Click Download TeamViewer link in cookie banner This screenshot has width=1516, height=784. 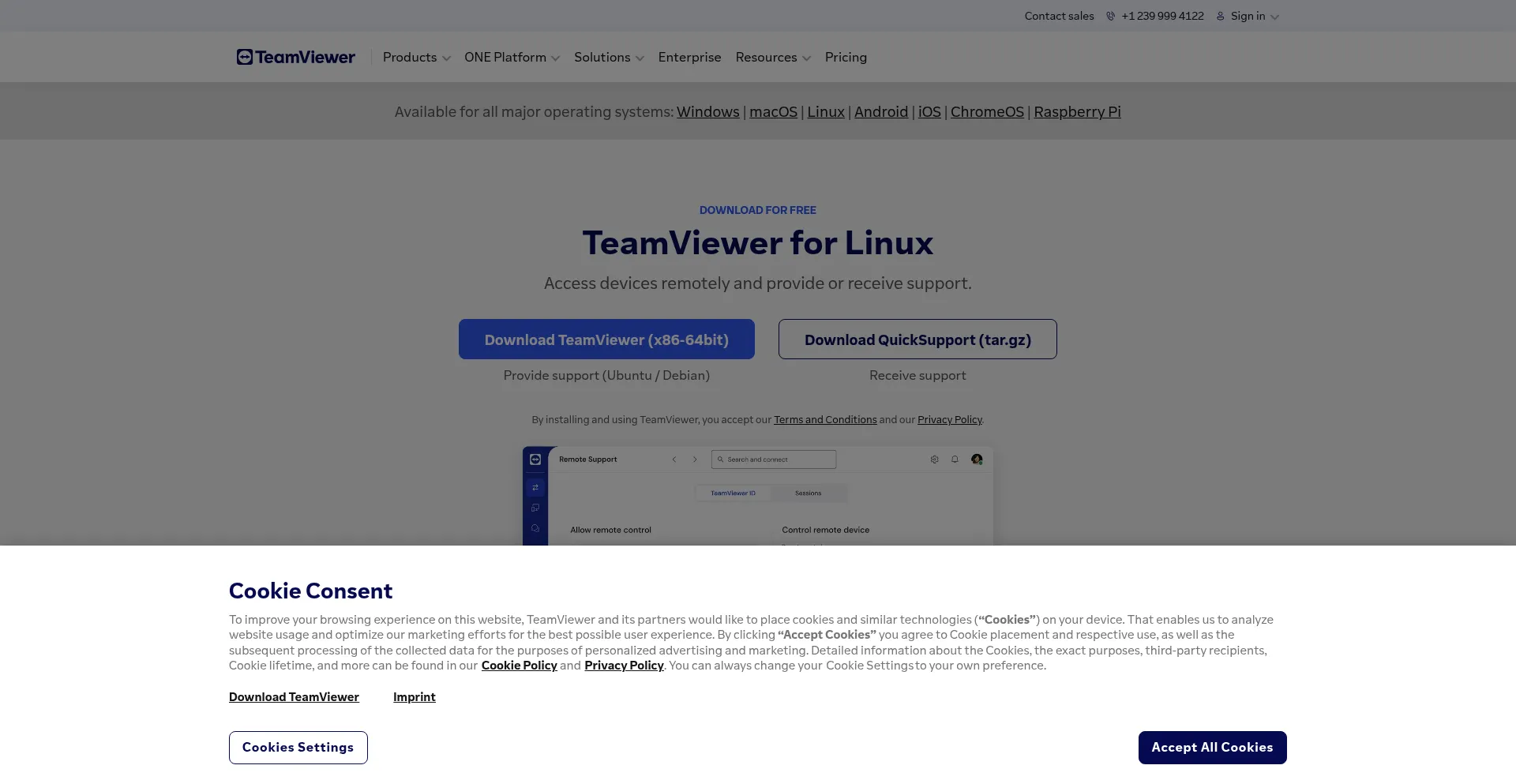click(294, 697)
